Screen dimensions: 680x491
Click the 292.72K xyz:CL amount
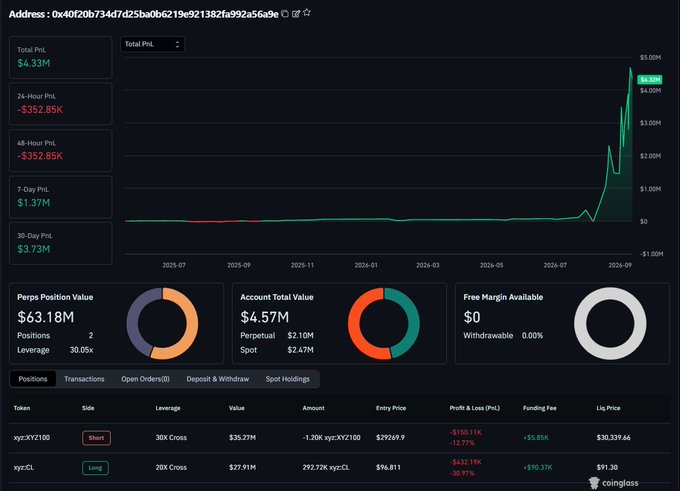tap(327, 468)
